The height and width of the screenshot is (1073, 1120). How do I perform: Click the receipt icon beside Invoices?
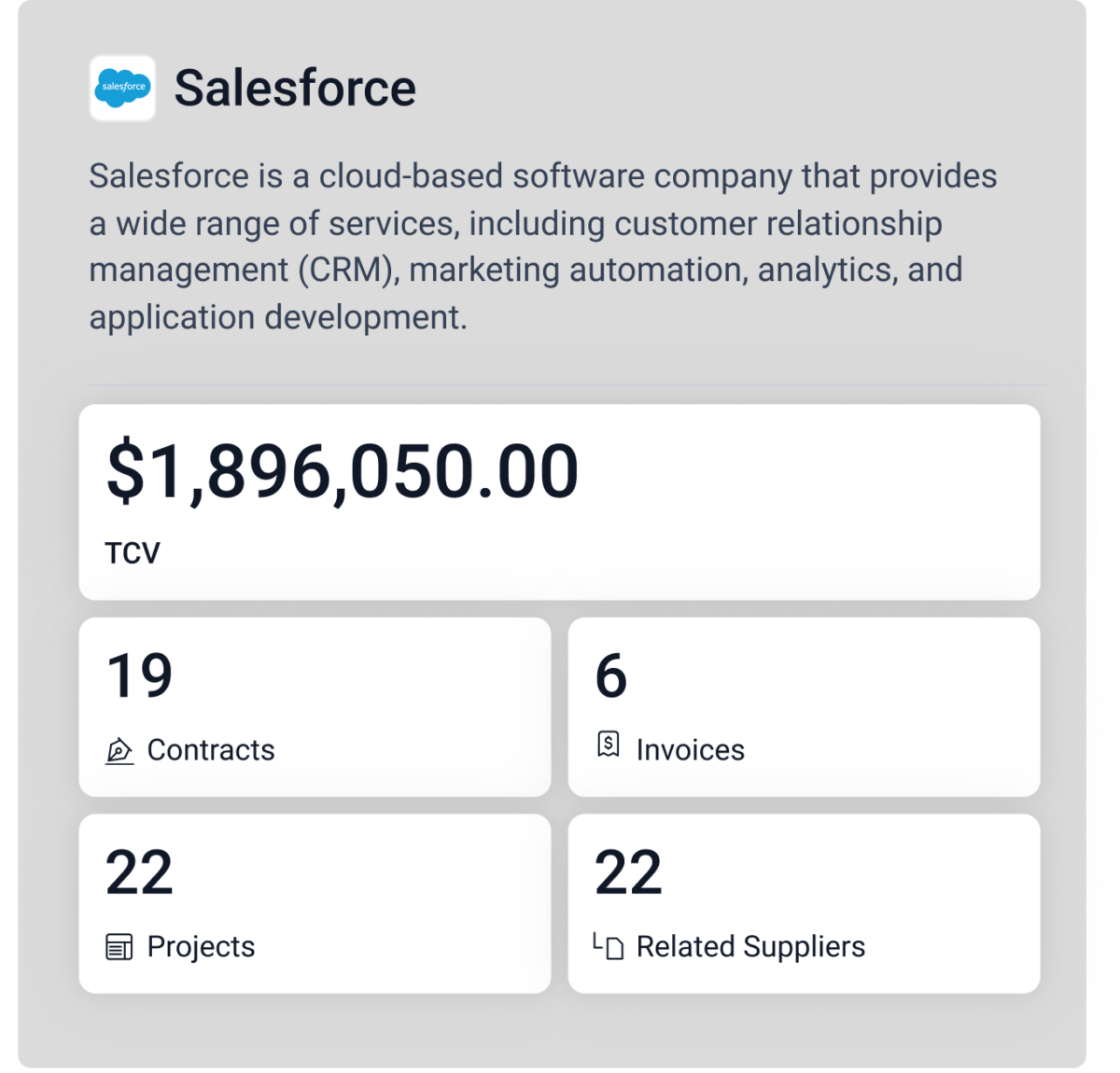pyautogui.click(x=609, y=746)
